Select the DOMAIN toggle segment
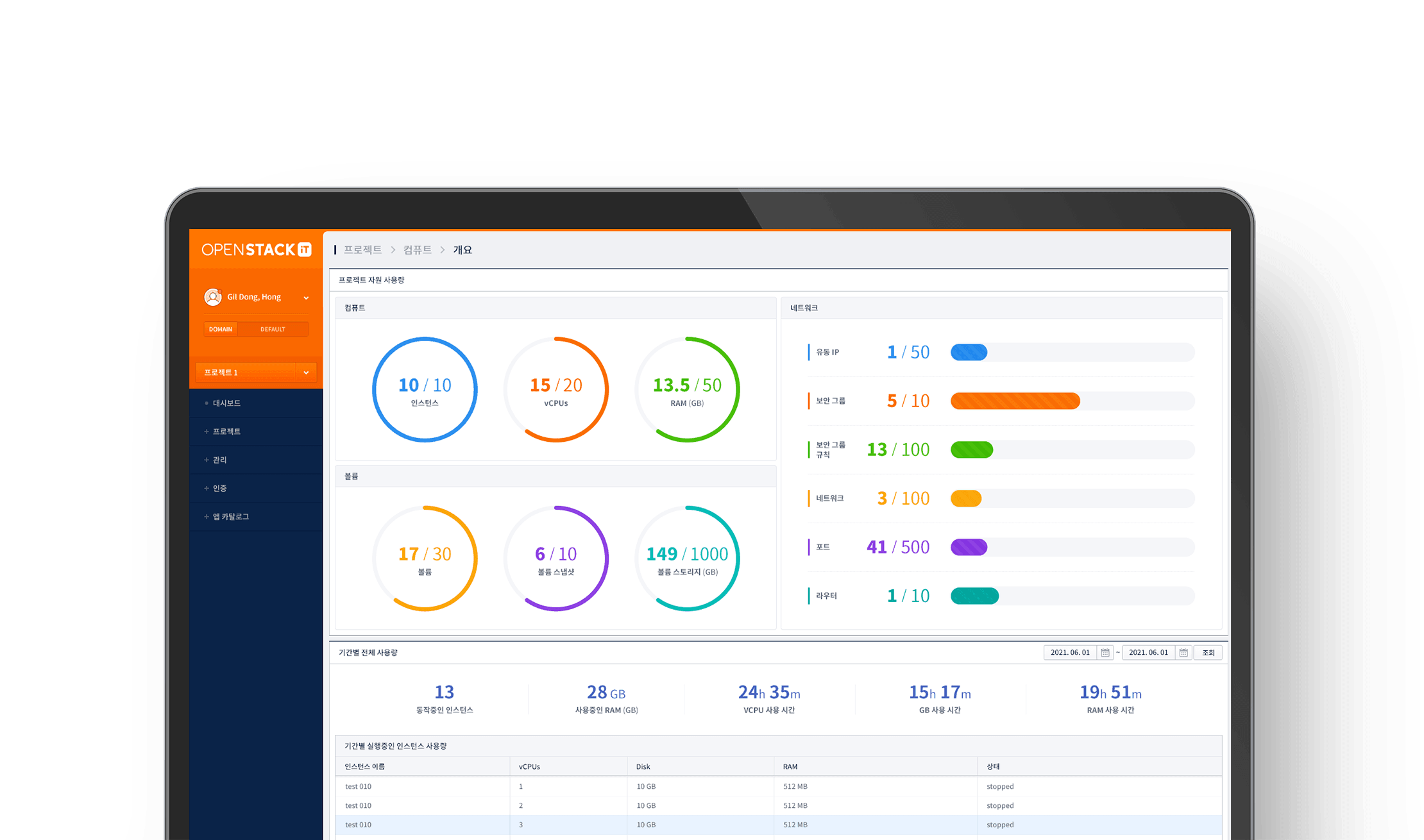This screenshot has height=840, width=1424. pyautogui.click(x=221, y=329)
